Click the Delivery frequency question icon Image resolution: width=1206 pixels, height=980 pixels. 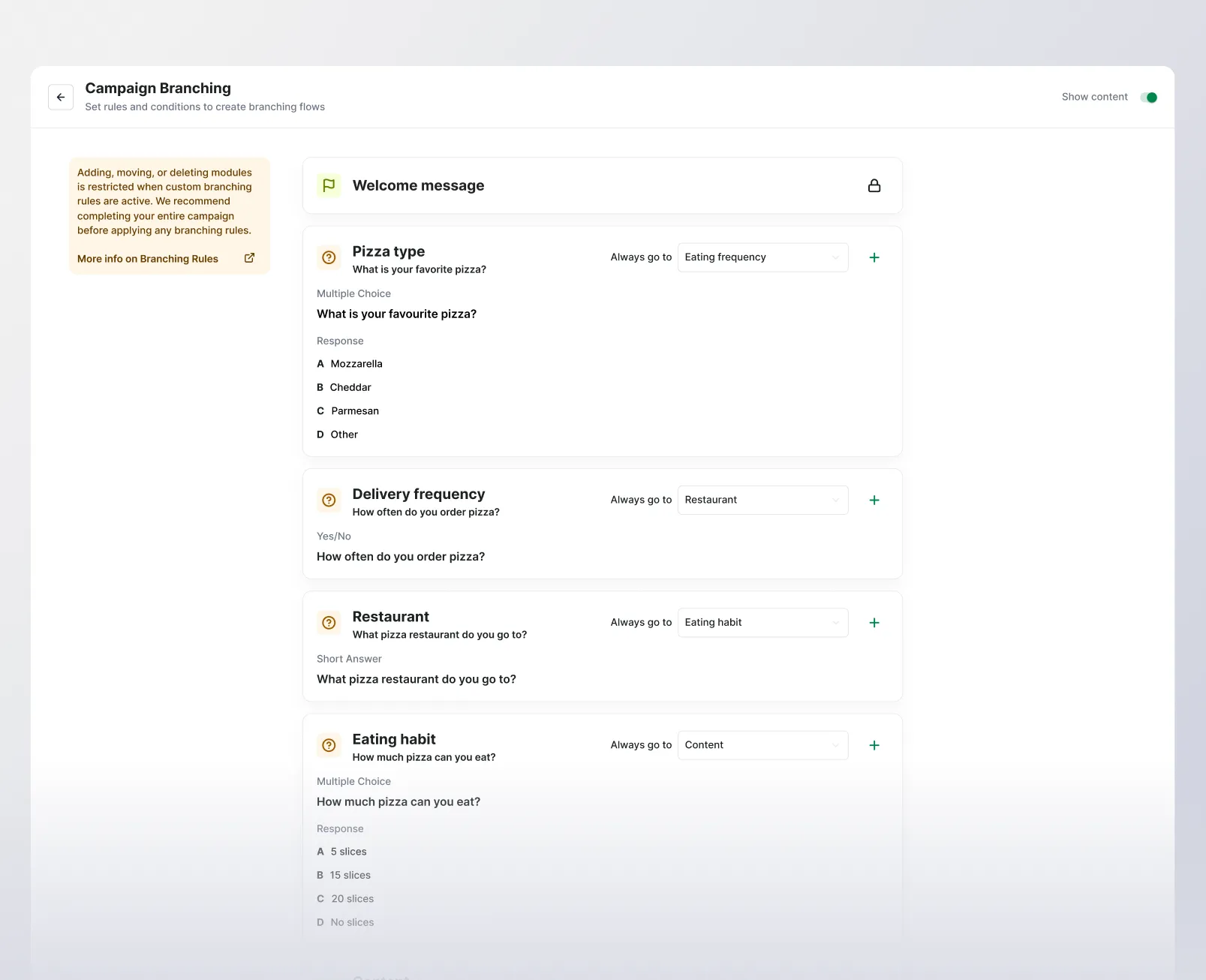tap(329, 501)
